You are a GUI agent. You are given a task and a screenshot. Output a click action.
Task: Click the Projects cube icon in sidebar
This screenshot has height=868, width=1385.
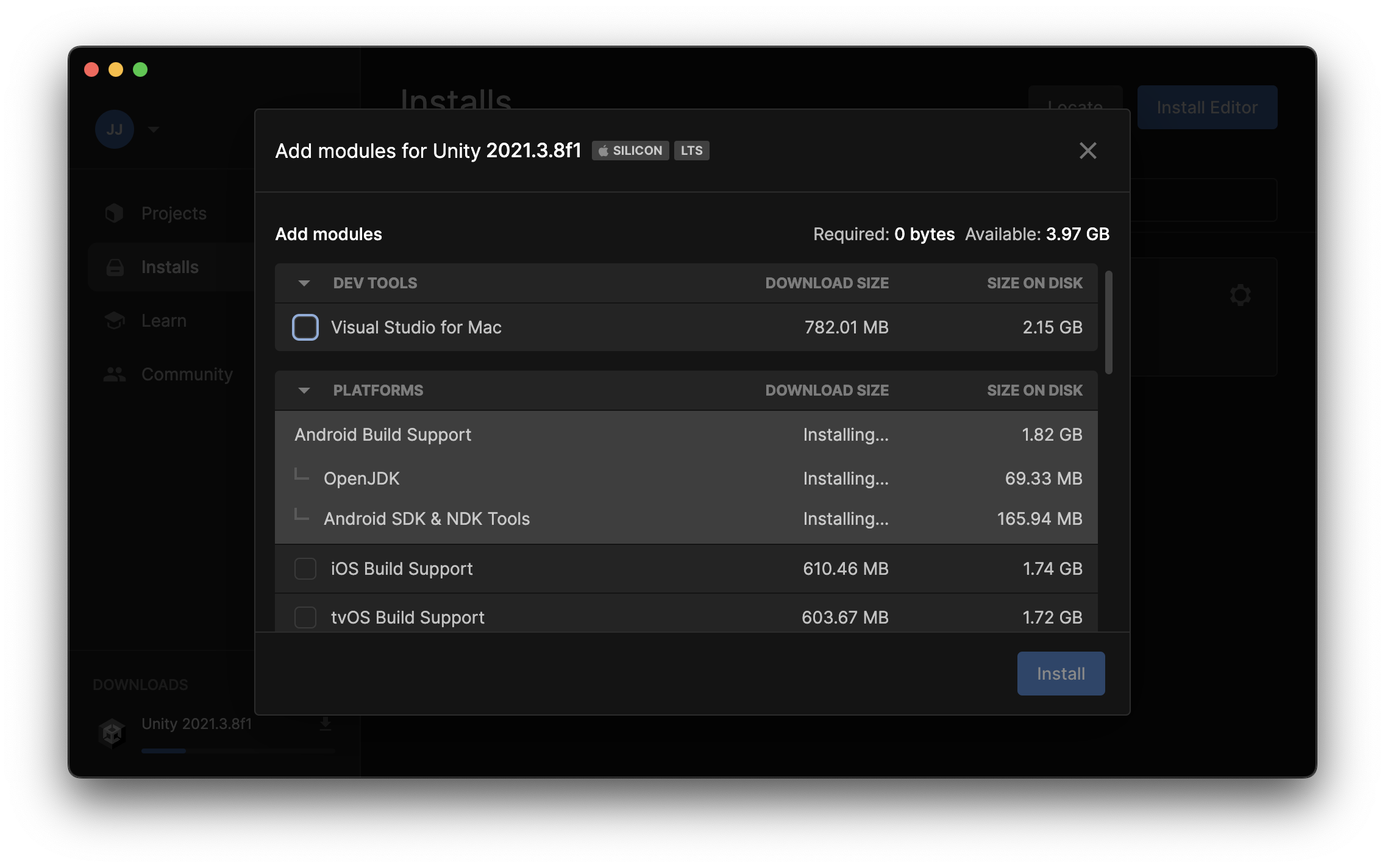coord(115,213)
